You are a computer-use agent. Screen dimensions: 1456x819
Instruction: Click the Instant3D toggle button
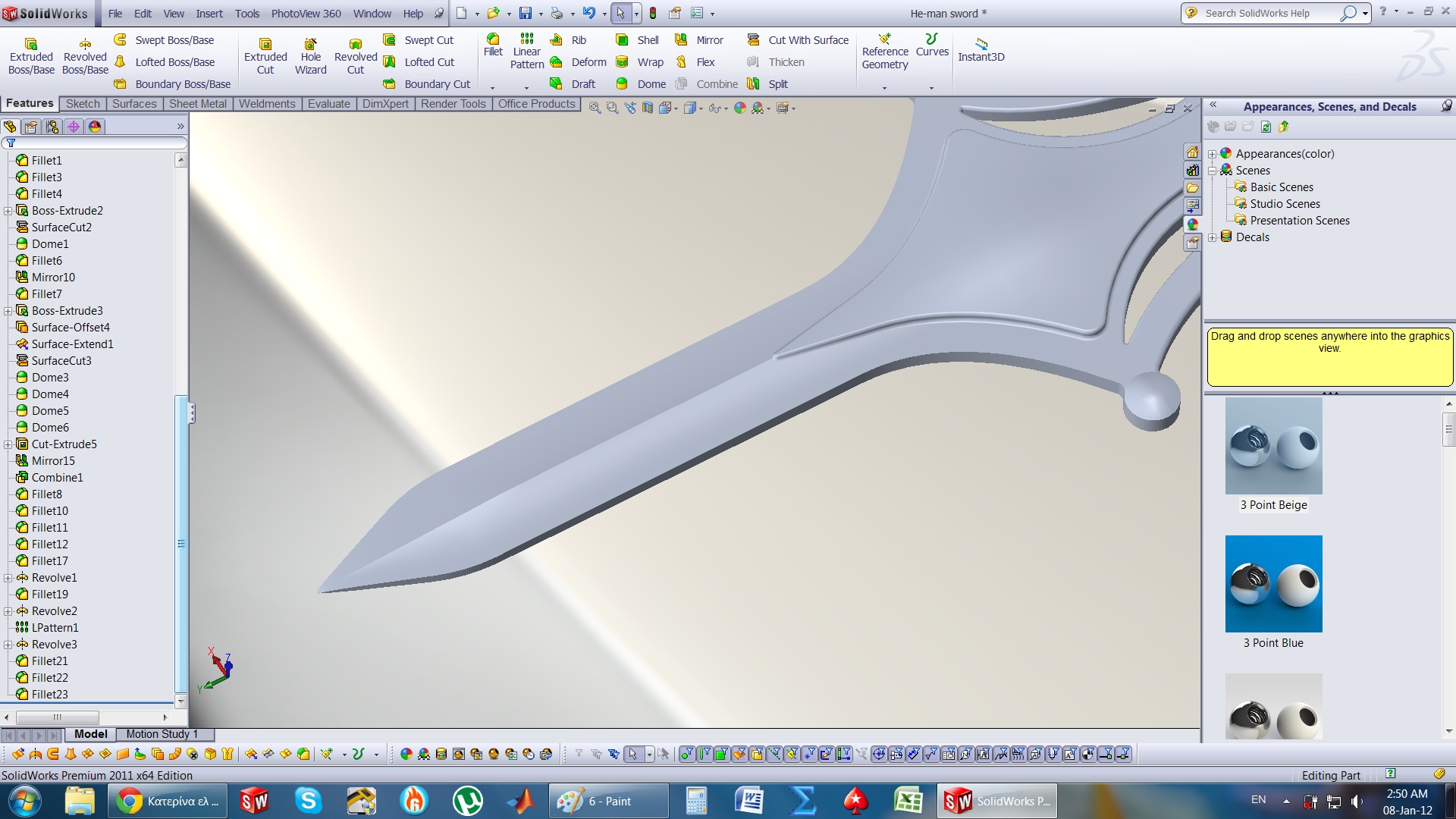(x=981, y=50)
